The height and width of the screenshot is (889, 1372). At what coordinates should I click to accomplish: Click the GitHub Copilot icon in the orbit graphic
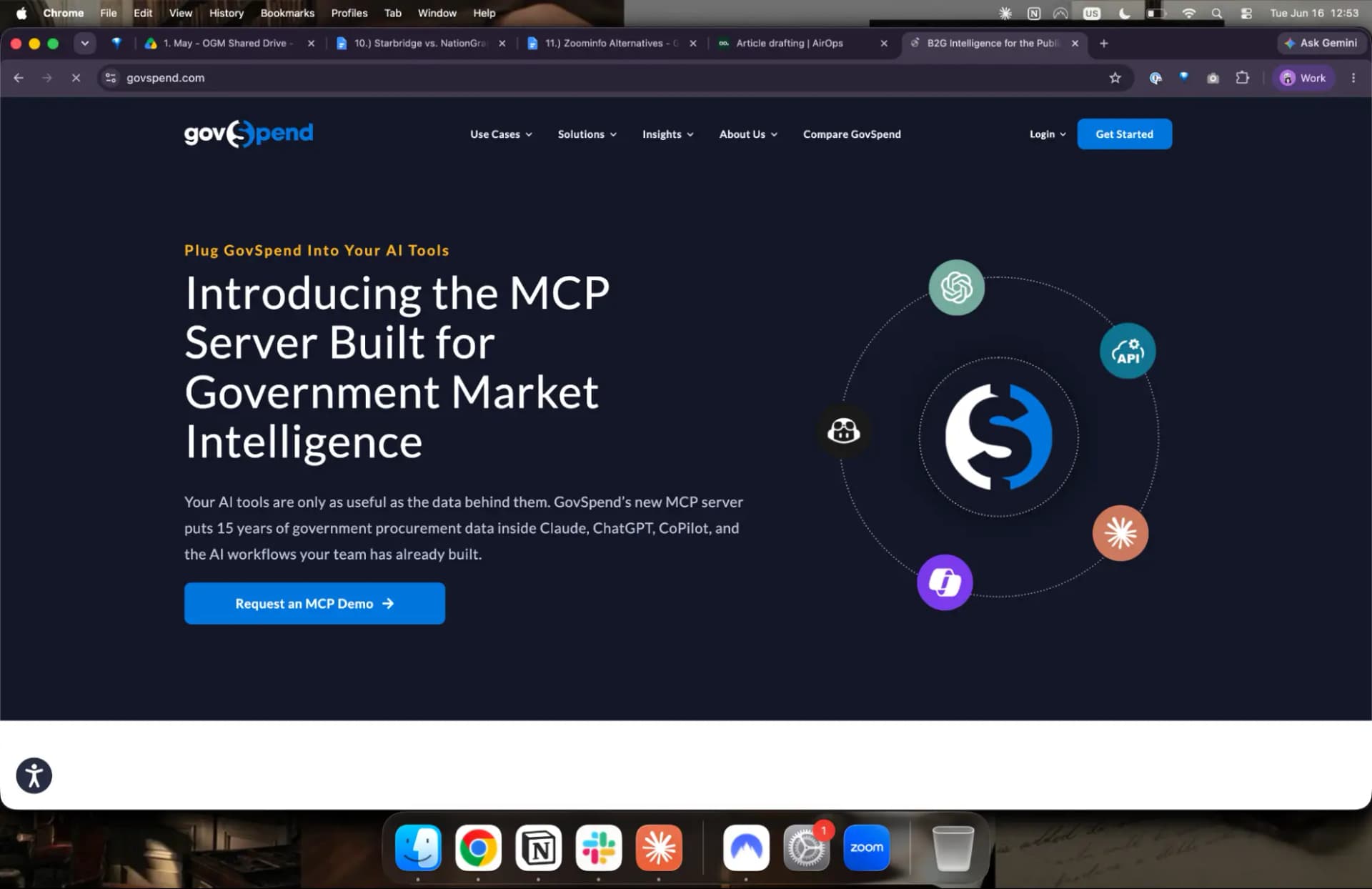click(843, 430)
